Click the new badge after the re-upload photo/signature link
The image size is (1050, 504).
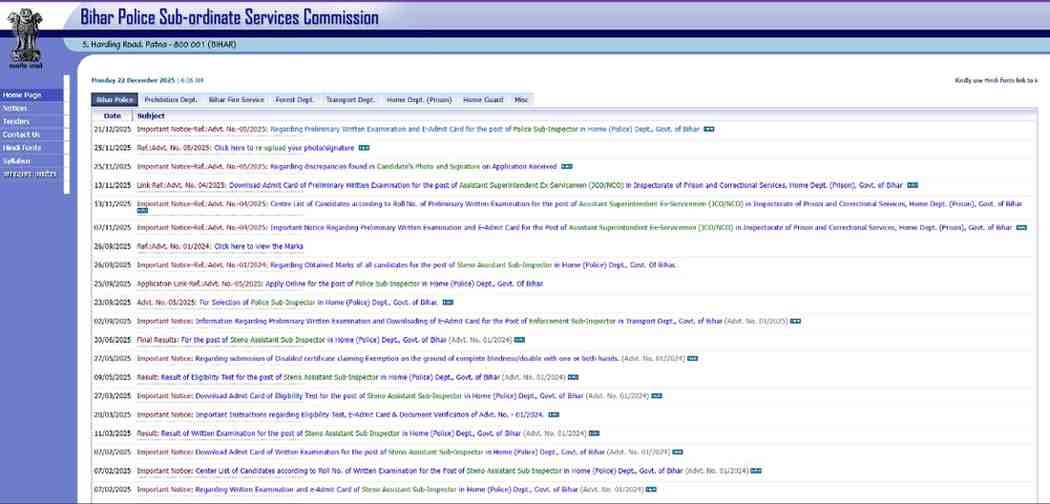(x=364, y=148)
